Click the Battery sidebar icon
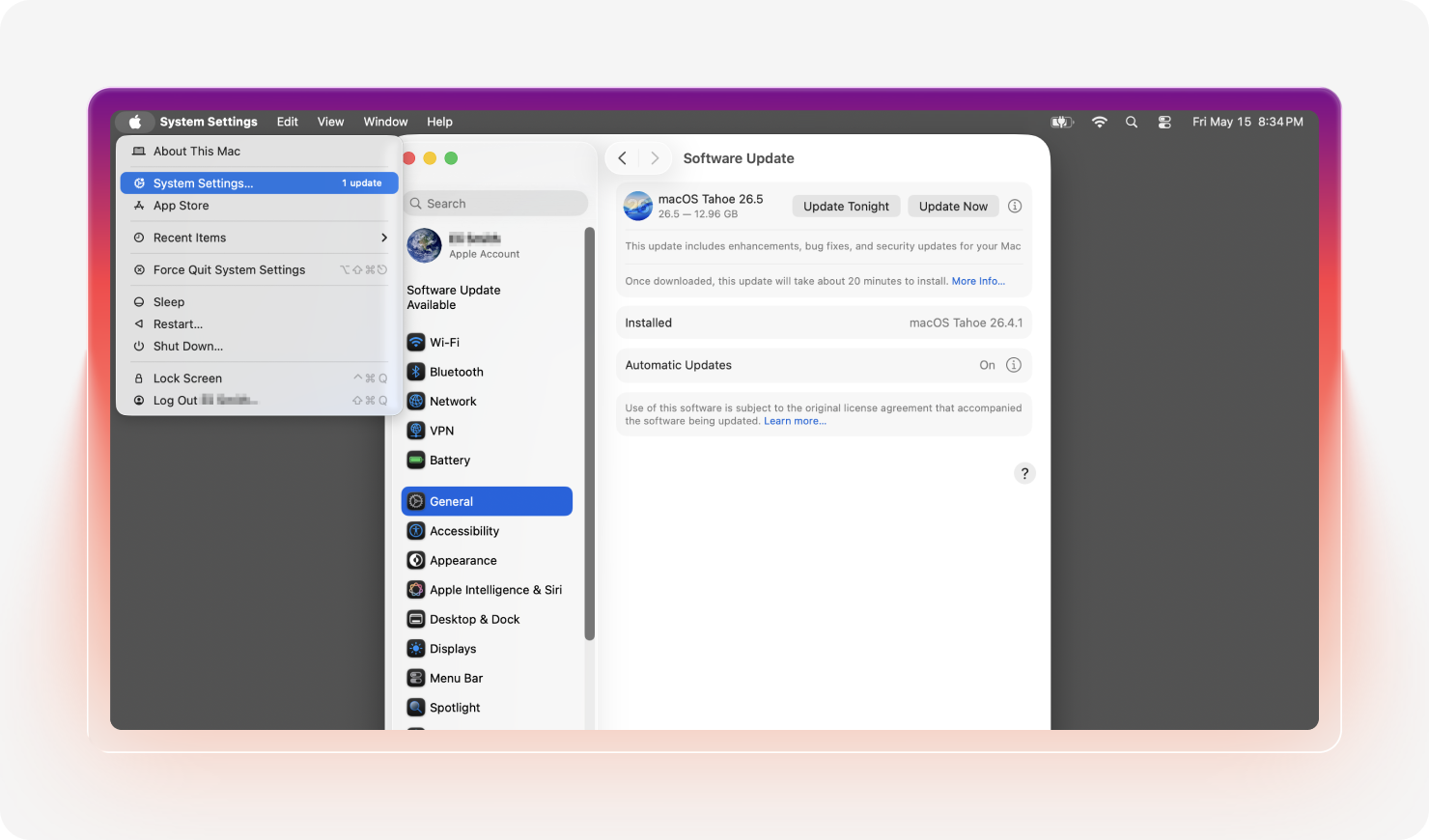Screen dimensions: 1429x840 (x=416, y=461)
